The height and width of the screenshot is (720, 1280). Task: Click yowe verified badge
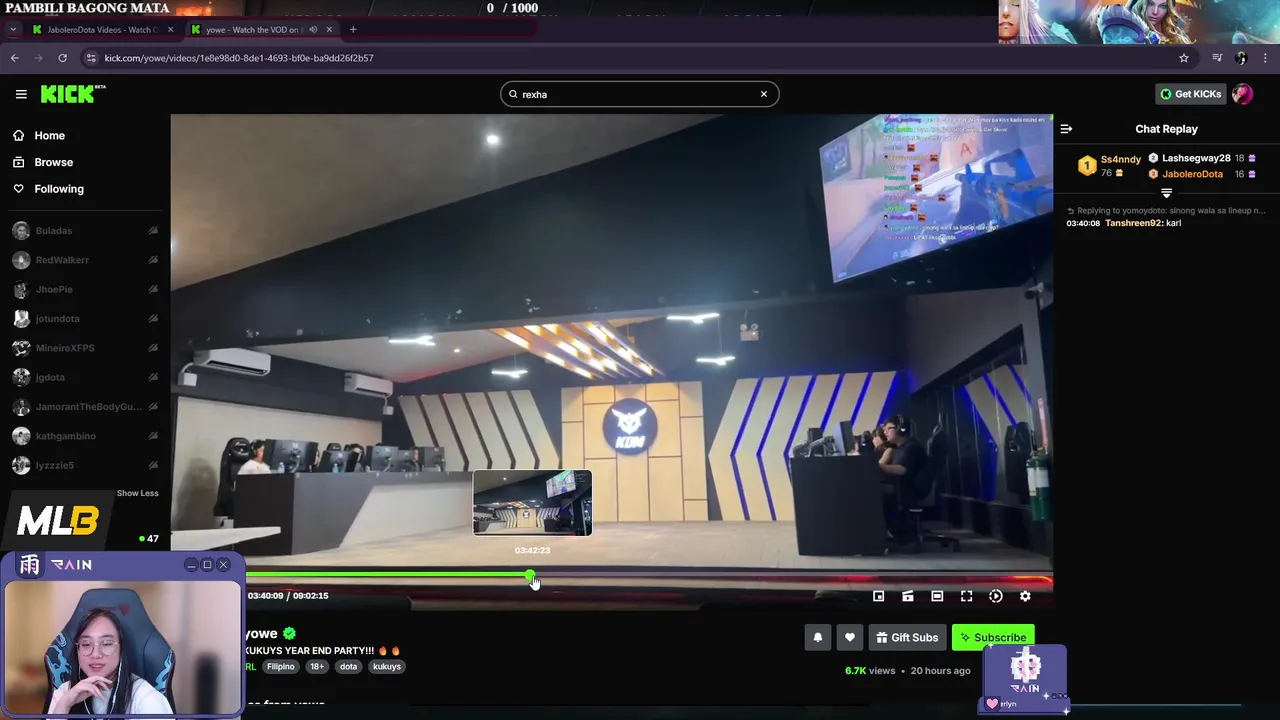(289, 633)
